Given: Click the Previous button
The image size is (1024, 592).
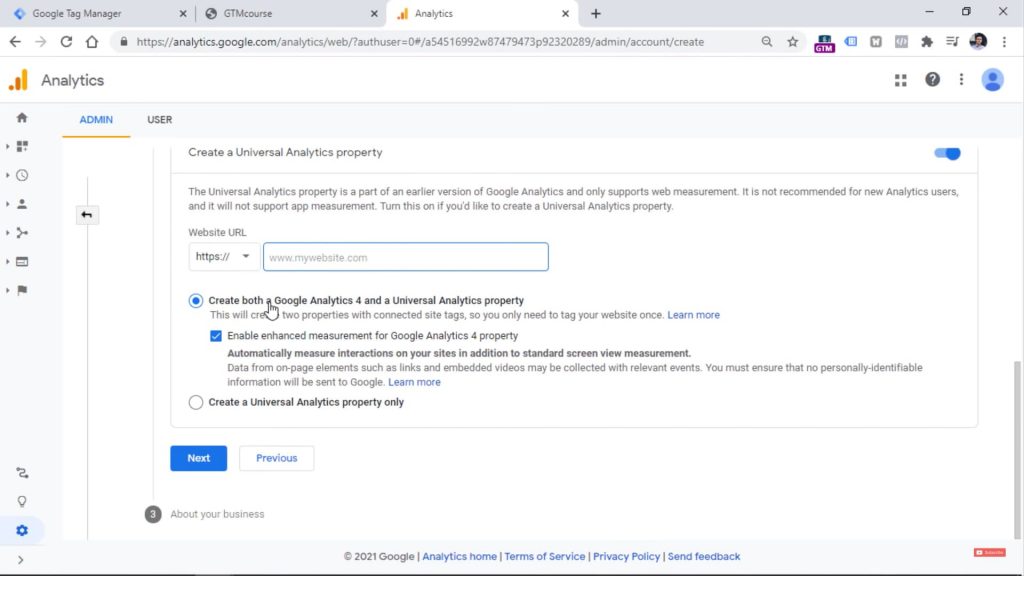Looking at the screenshot, I should (x=276, y=458).
